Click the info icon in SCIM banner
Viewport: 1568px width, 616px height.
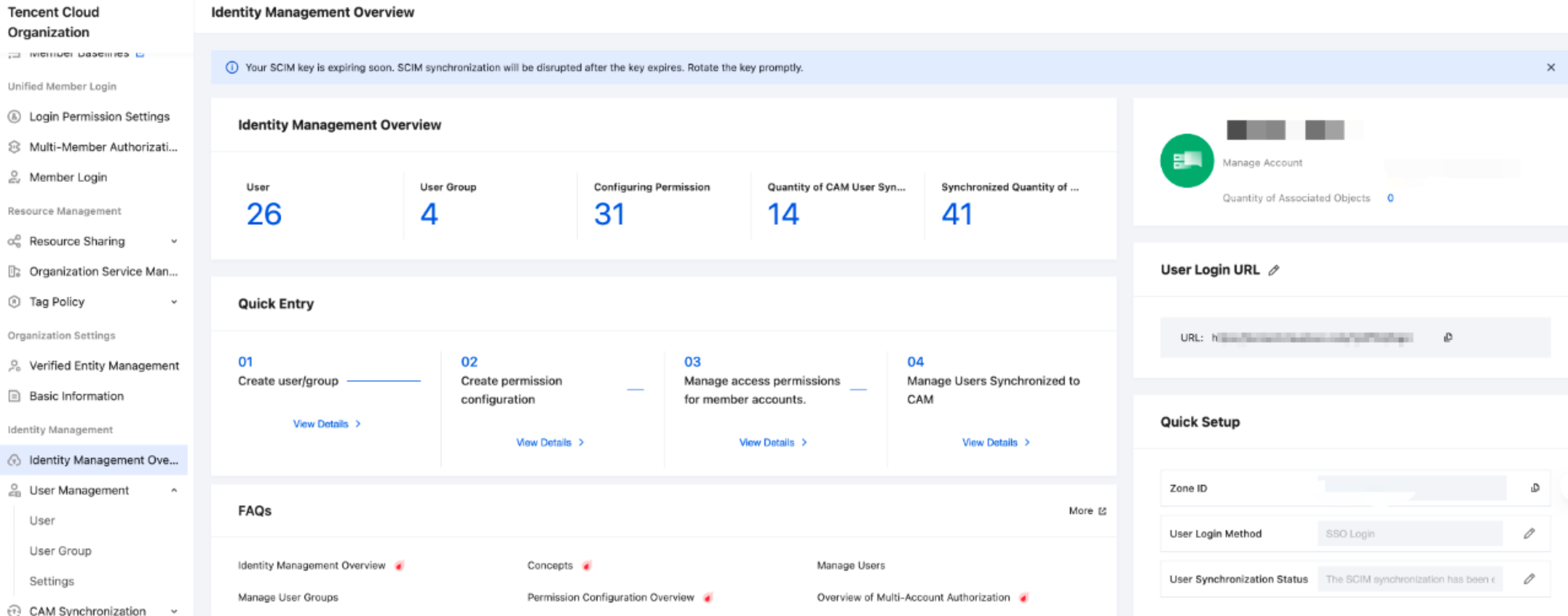[x=232, y=68]
